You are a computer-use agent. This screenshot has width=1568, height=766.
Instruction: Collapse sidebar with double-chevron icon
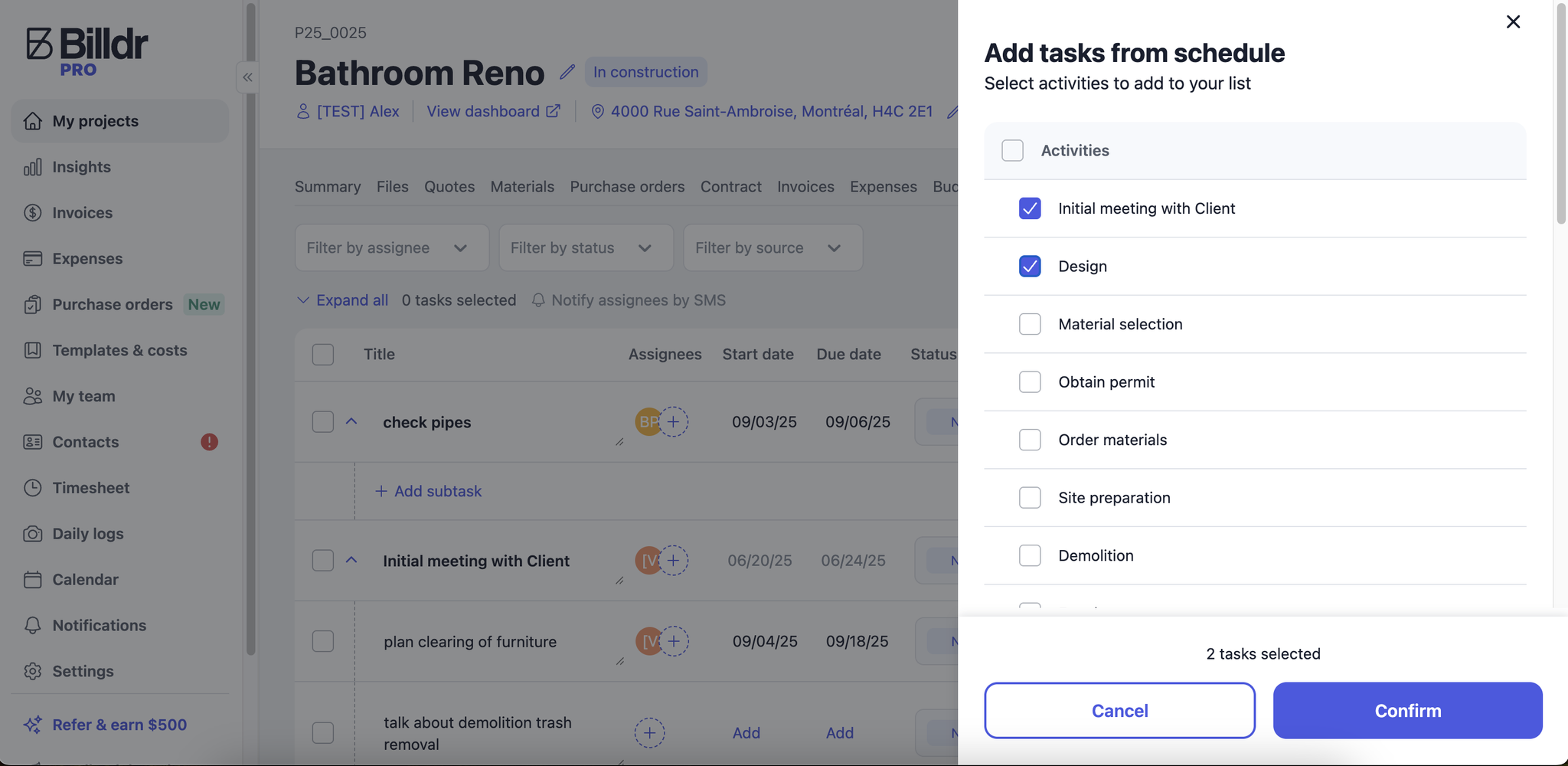click(247, 77)
